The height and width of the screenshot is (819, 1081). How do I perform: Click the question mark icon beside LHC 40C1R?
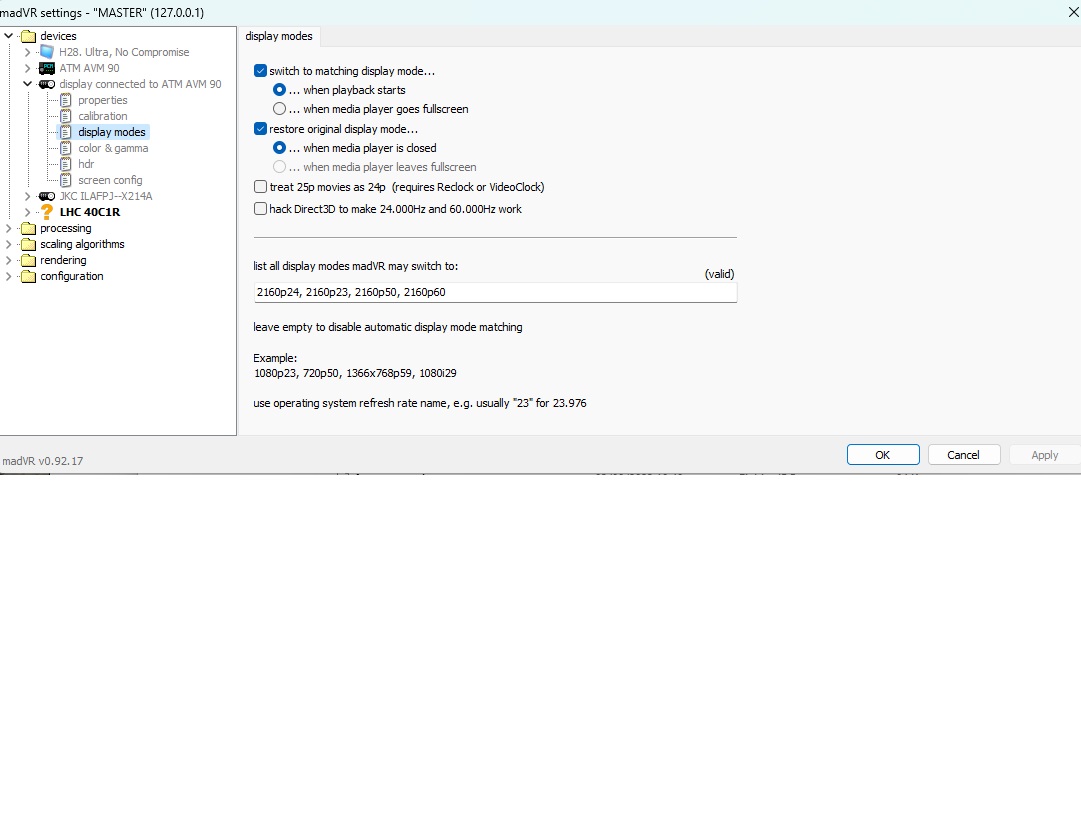click(47, 212)
